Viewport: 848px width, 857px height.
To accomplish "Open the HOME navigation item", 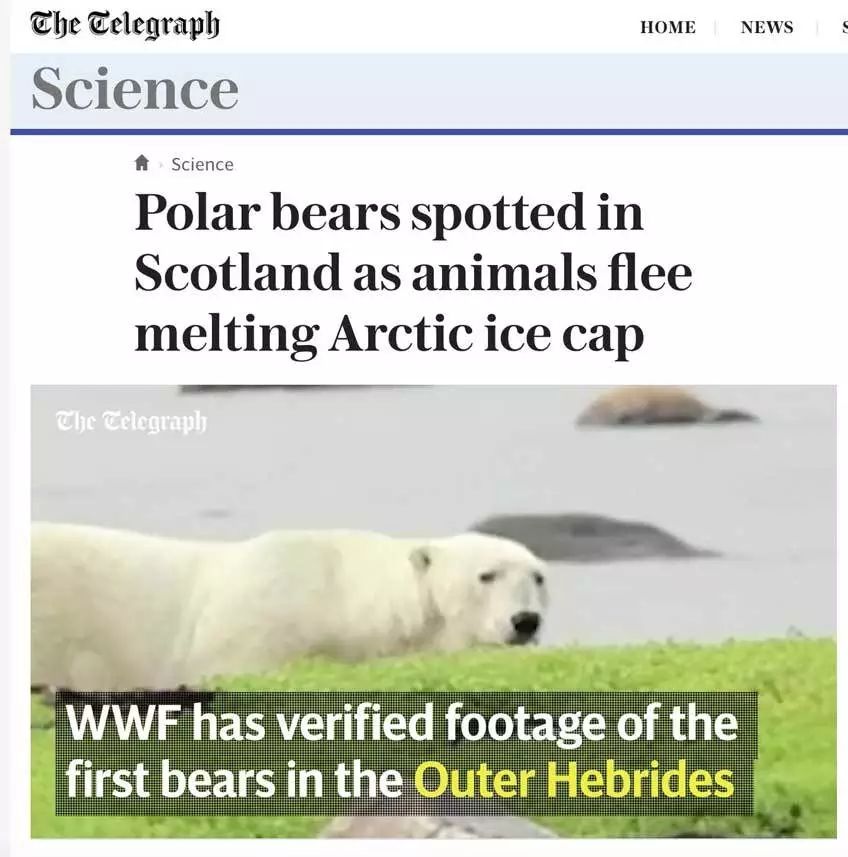I will pyautogui.click(x=668, y=27).
